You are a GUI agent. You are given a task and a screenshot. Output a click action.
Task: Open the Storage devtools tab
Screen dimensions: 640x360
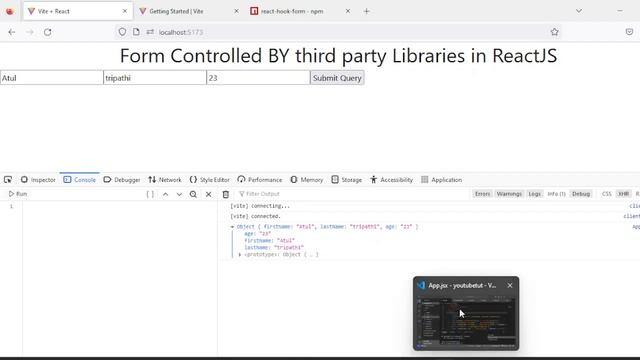point(347,180)
